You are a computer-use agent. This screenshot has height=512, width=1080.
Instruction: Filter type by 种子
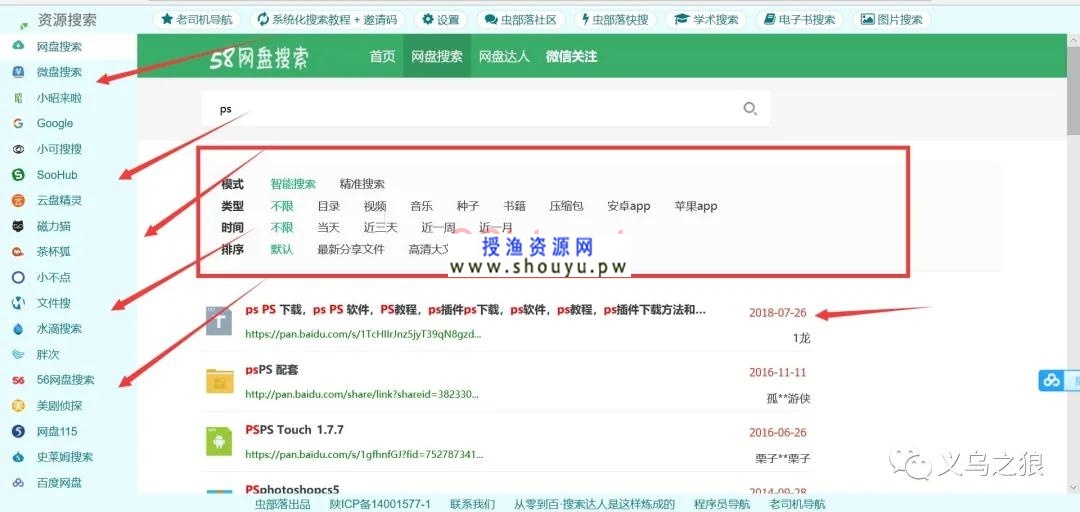click(x=468, y=206)
